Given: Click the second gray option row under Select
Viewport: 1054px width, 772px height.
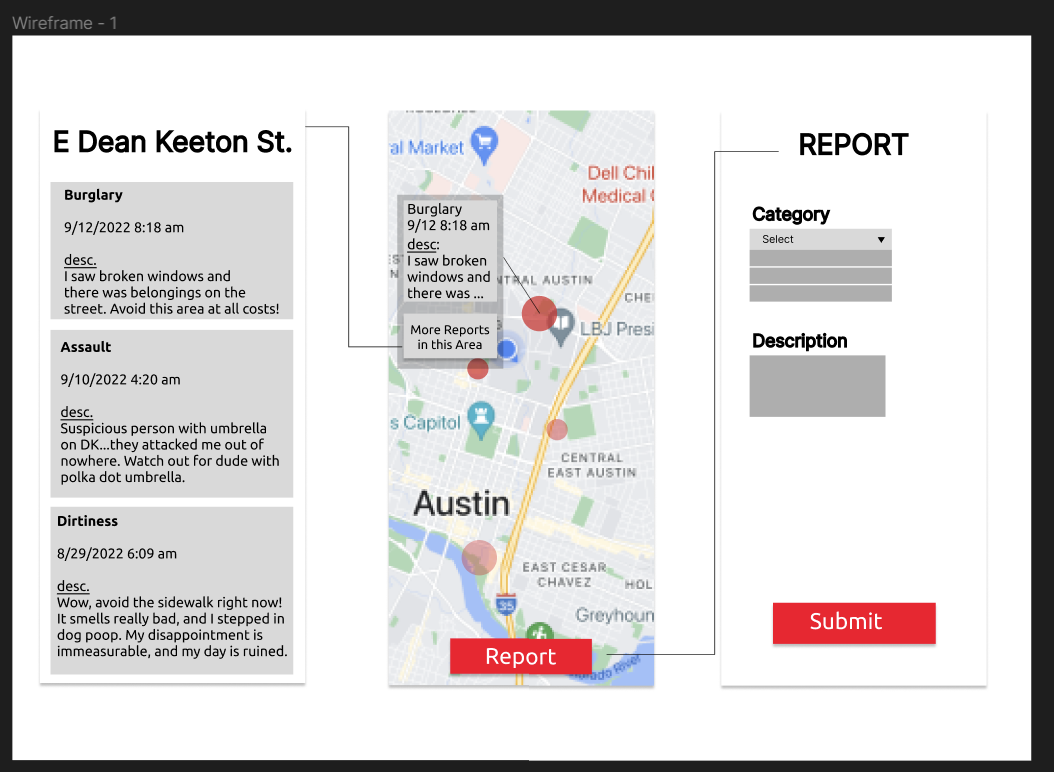Looking at the screenshot, I should pos(820,276).
